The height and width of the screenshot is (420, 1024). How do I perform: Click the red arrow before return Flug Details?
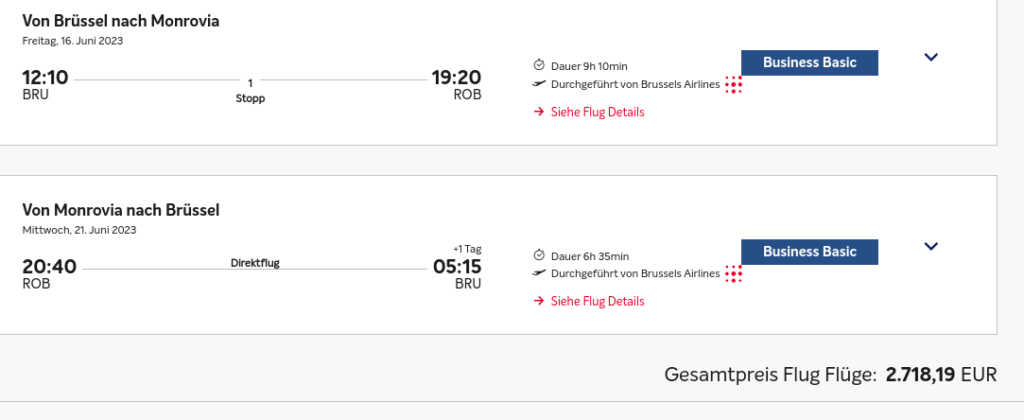[539, 301]
